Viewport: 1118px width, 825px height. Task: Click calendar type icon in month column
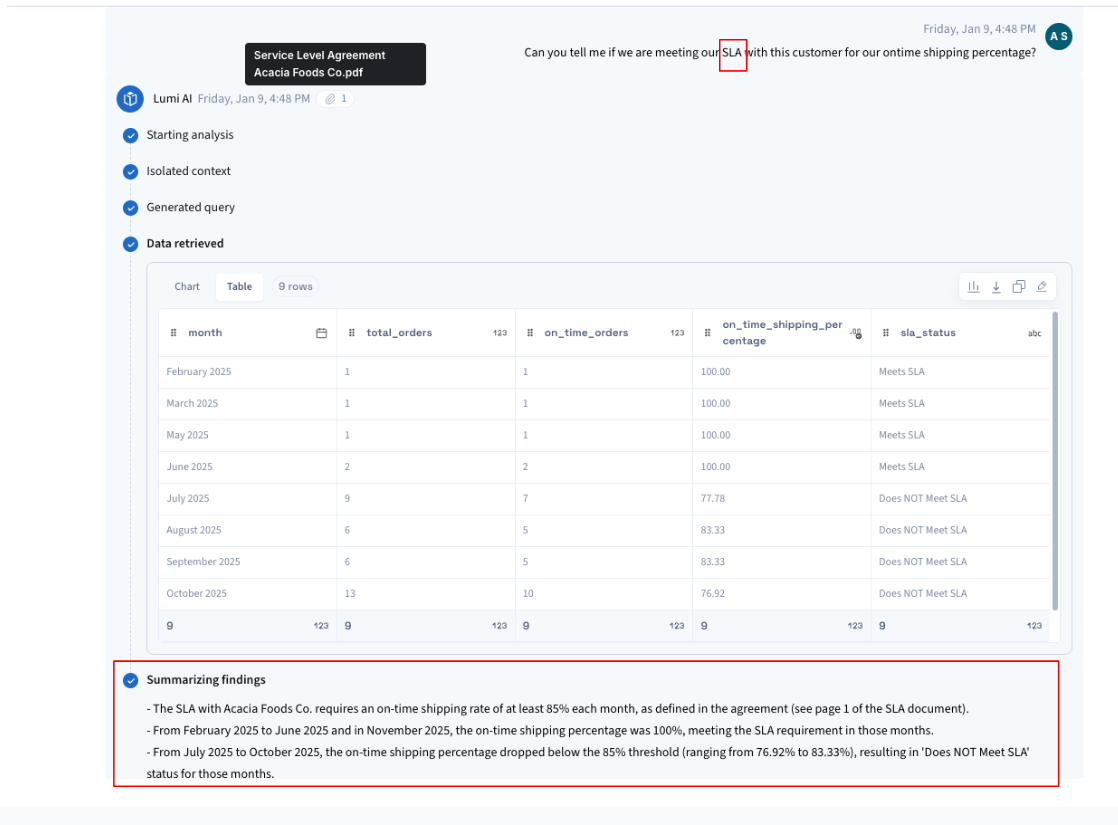pyautogui.click(x=321, y=333)
